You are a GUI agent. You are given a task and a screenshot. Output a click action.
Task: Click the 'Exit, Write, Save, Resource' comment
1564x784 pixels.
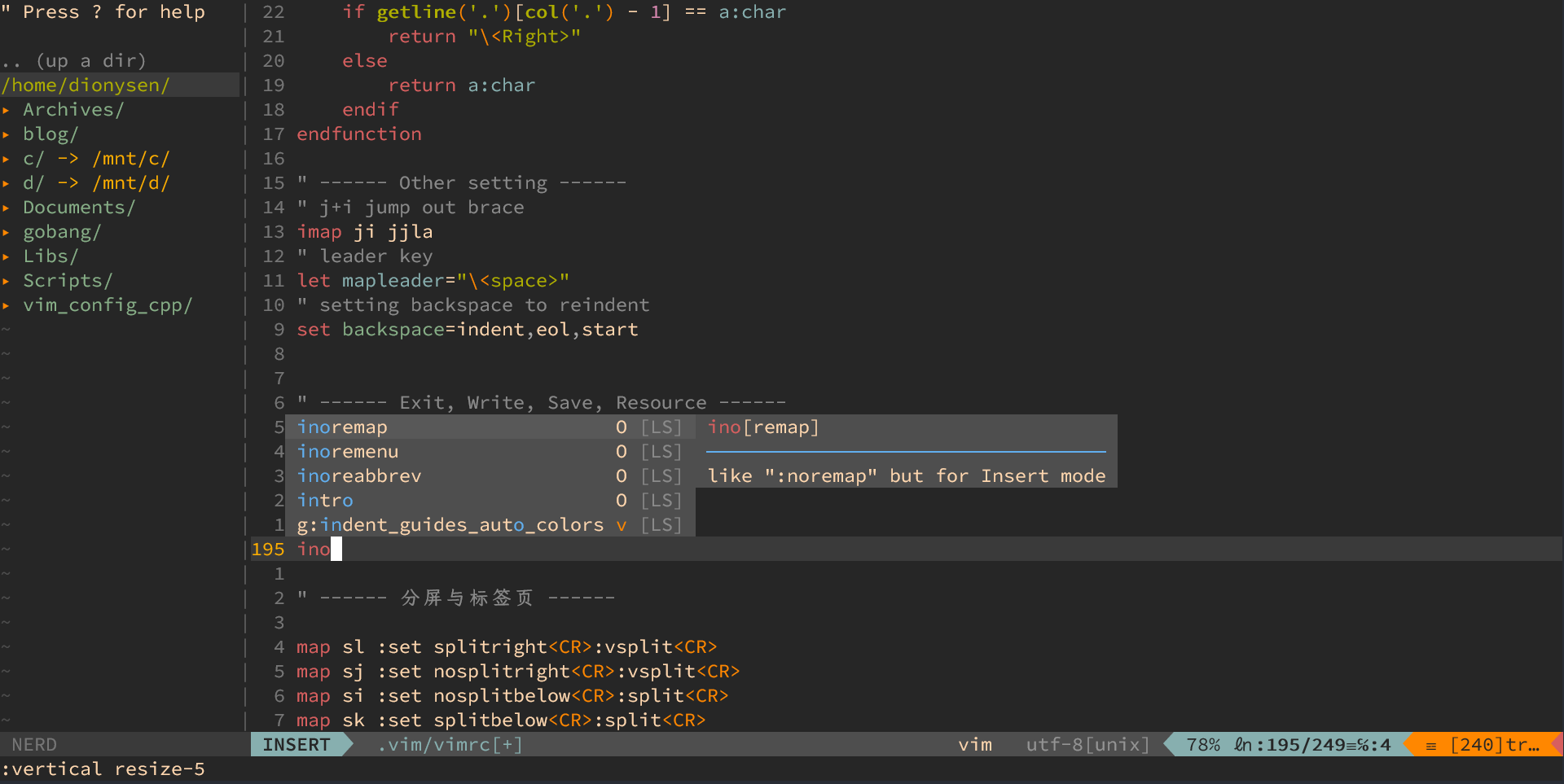(542, 403)
